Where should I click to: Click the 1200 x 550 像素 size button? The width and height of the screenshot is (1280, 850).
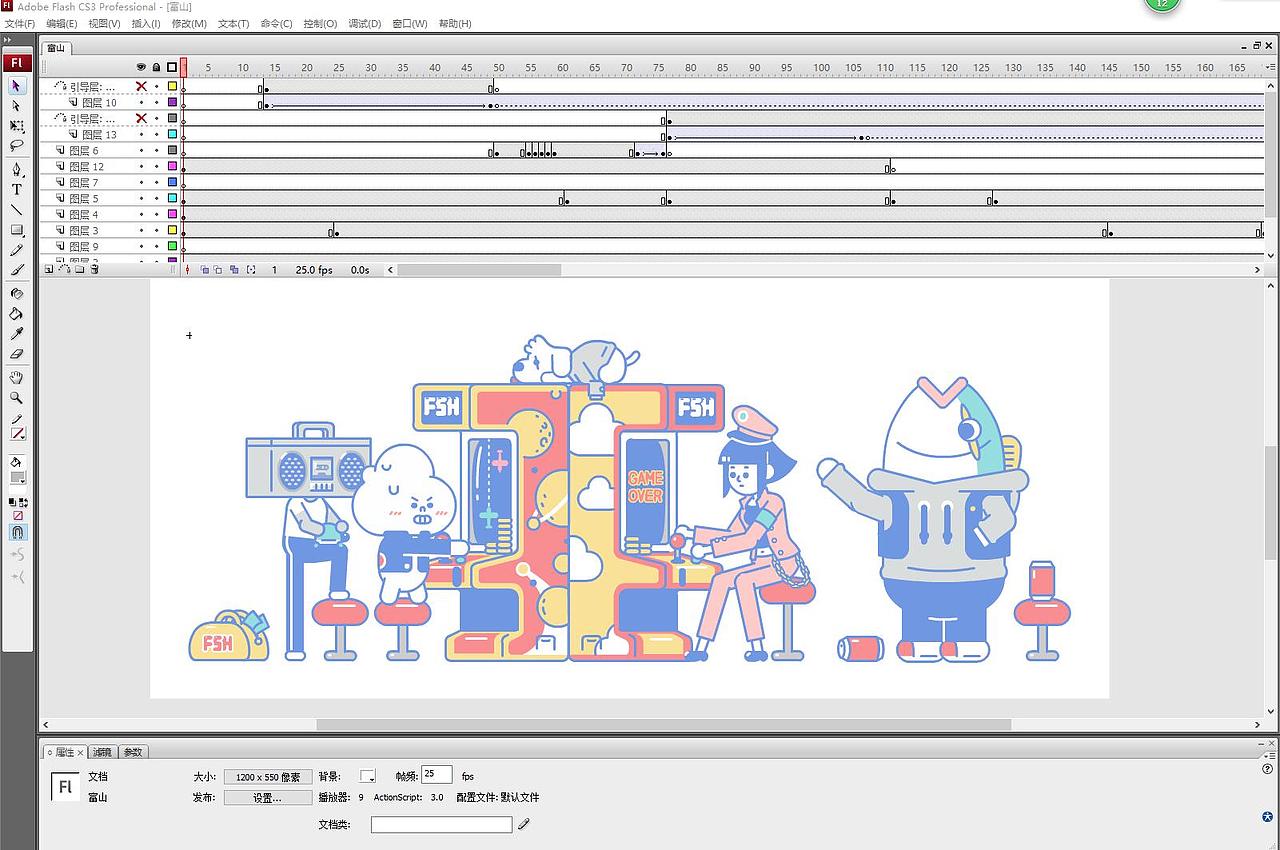pos(268,777)
